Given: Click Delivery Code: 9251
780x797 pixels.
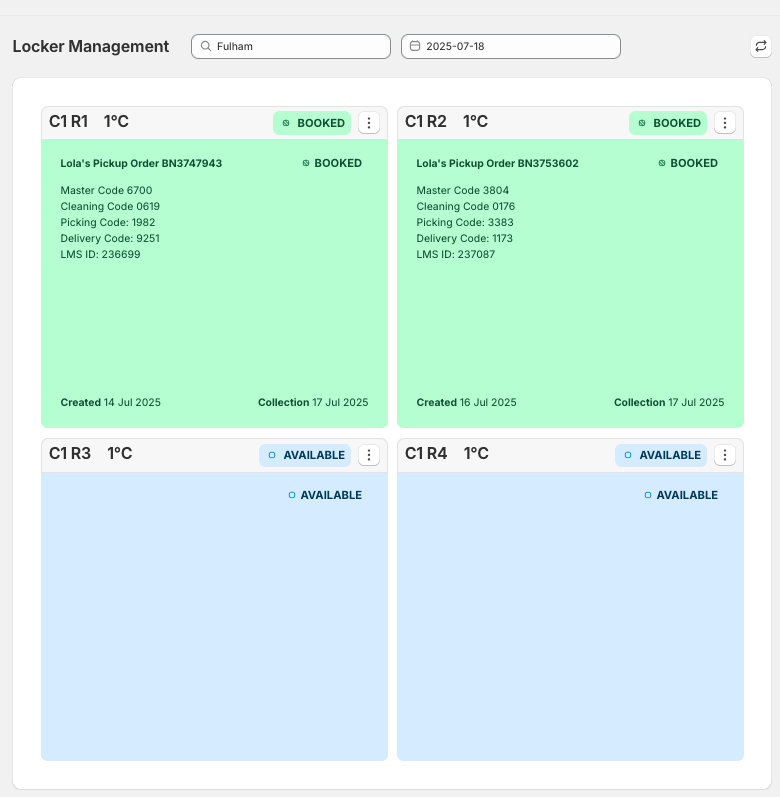Looking at the screenshot, I should pyautogui.click(x=110, y=238).
